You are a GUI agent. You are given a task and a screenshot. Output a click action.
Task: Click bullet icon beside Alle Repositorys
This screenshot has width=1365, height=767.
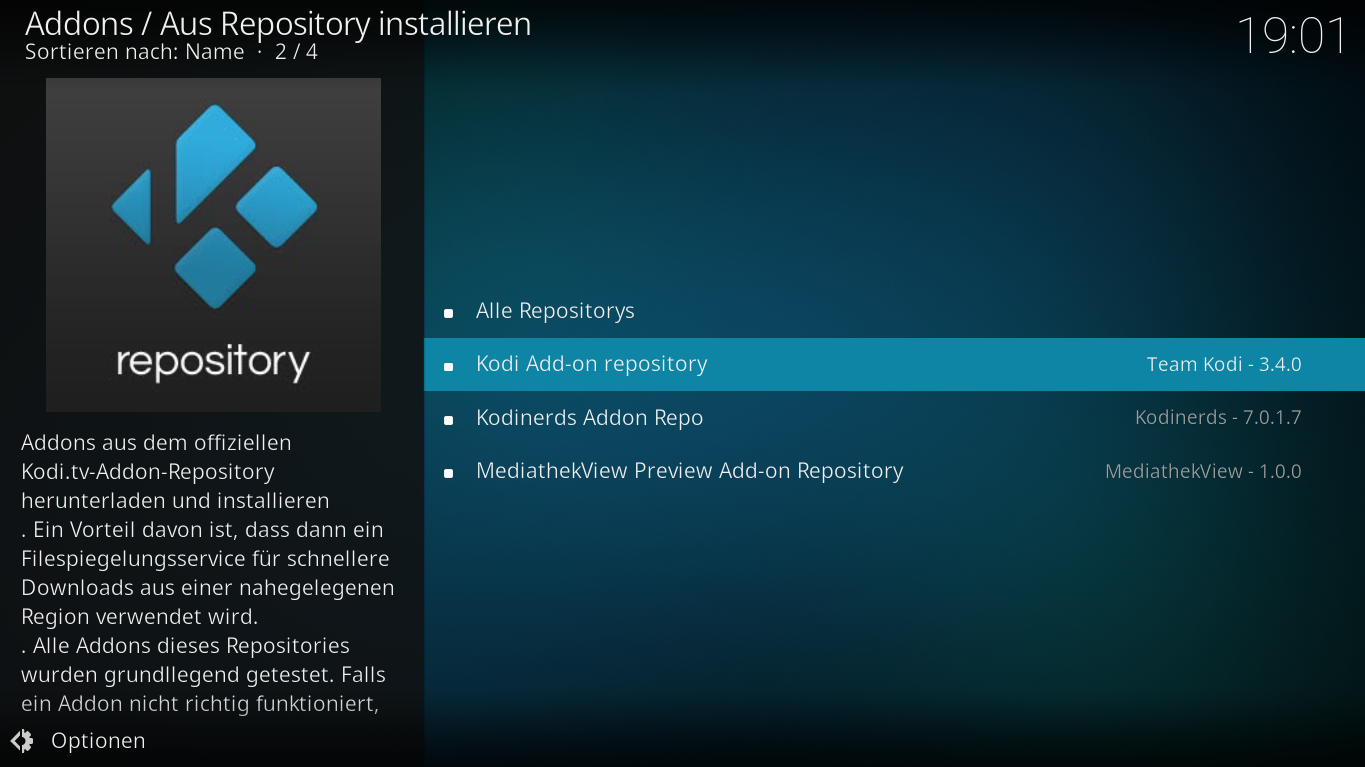(449, 313)
